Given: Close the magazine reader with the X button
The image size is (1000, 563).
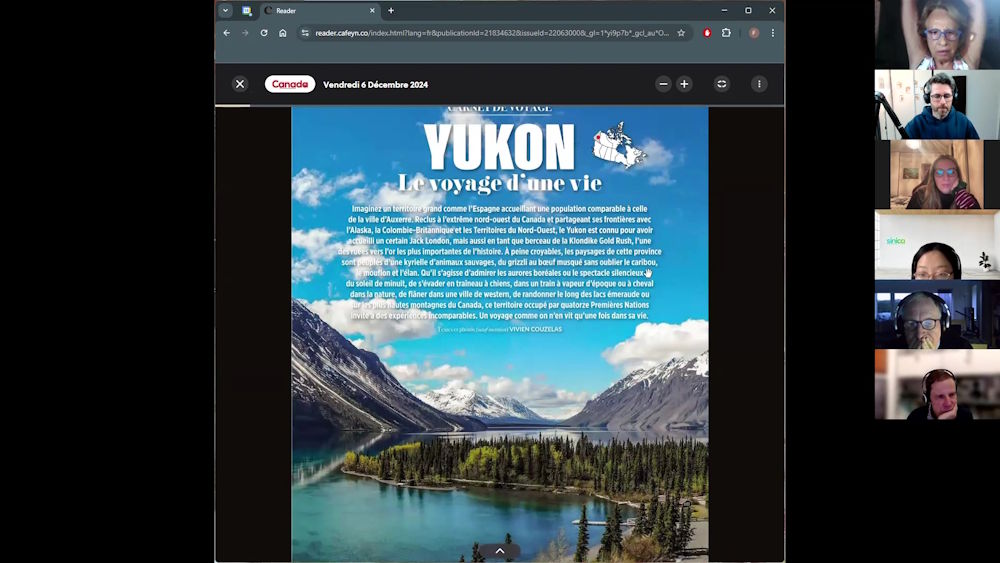Looking at the screenshot, I should coord(240,84).
